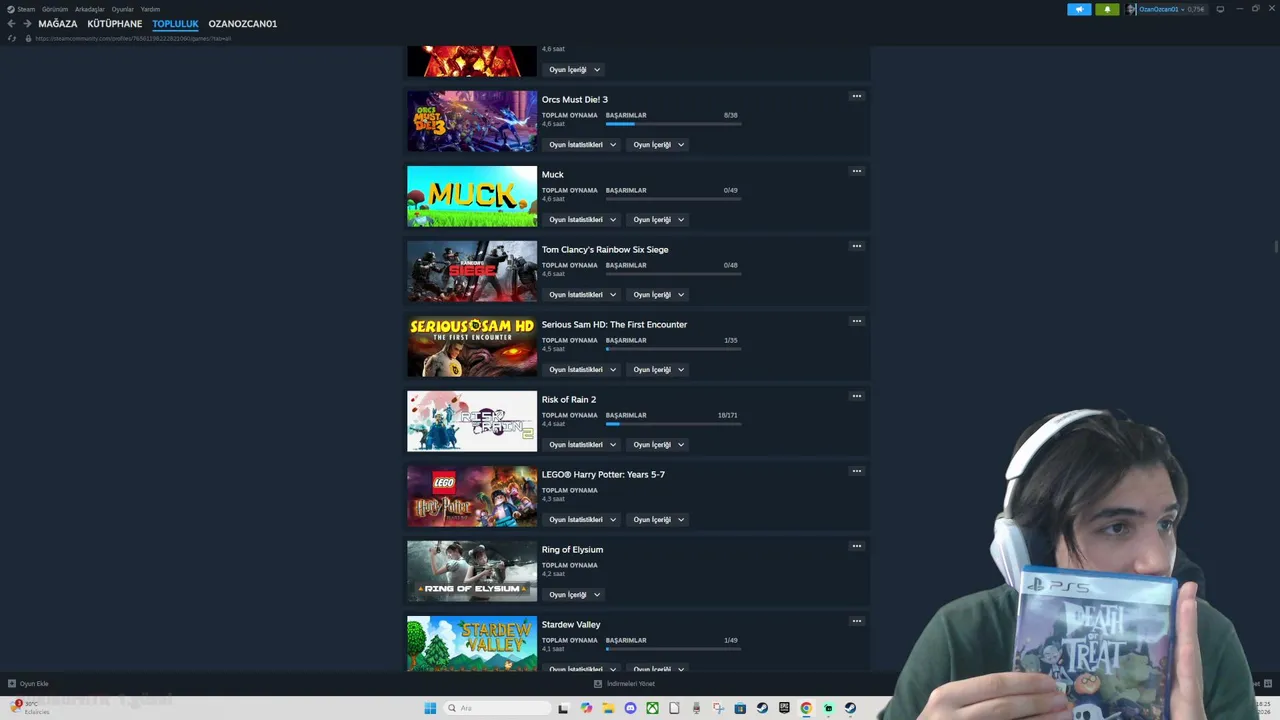Open the Risk of Rain 2 title link
The width and height of the screenshot is (1280, 720).
pyautogui.click(x=569, y=400)
